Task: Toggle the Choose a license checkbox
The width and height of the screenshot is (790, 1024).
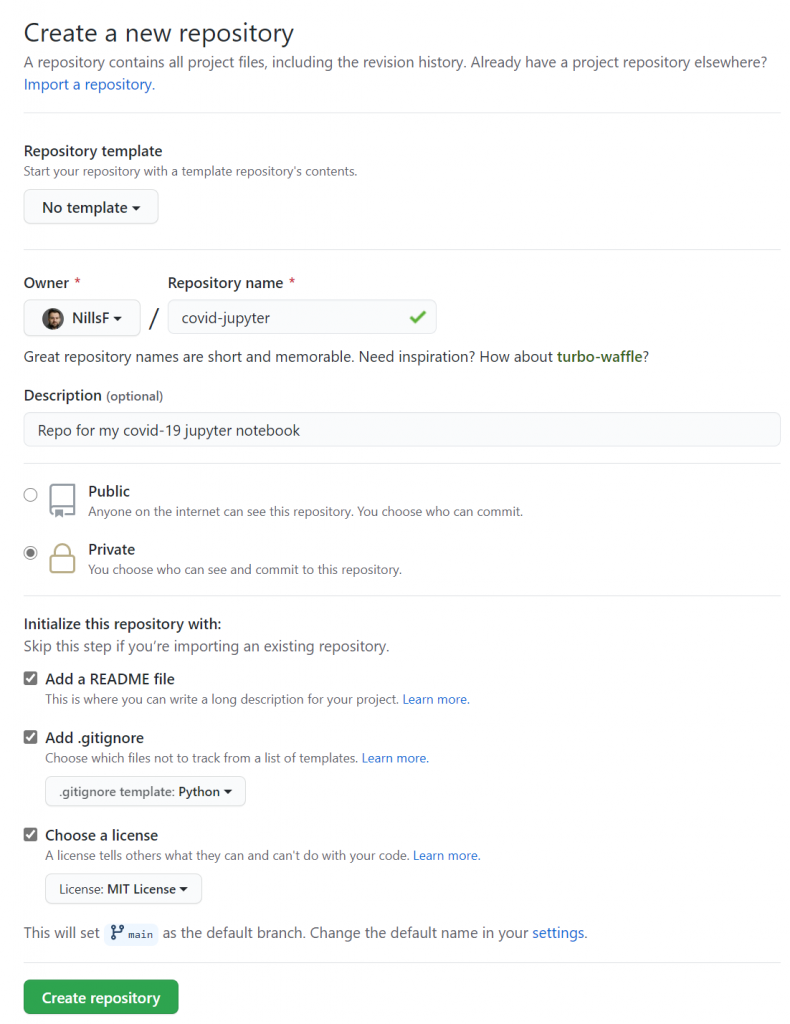Action: click(x=31, y=835)
